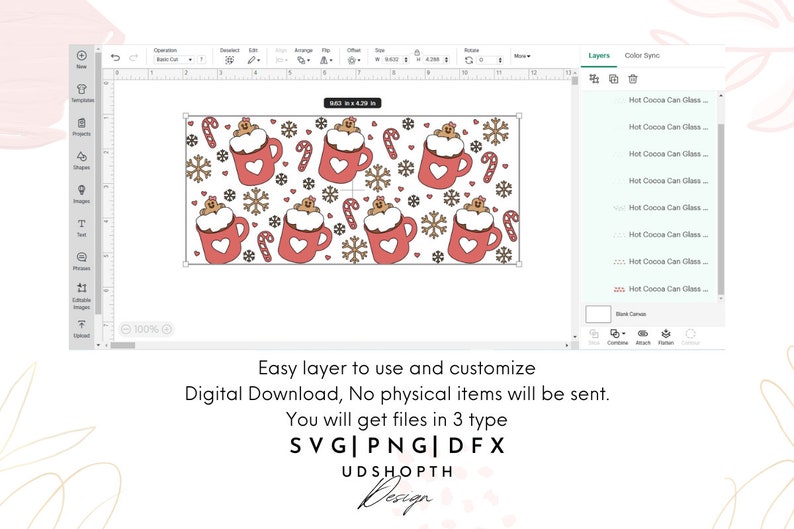Click the layers panel scroll-up arrow
The image size is (794, 529).
[x=721, y=95]
